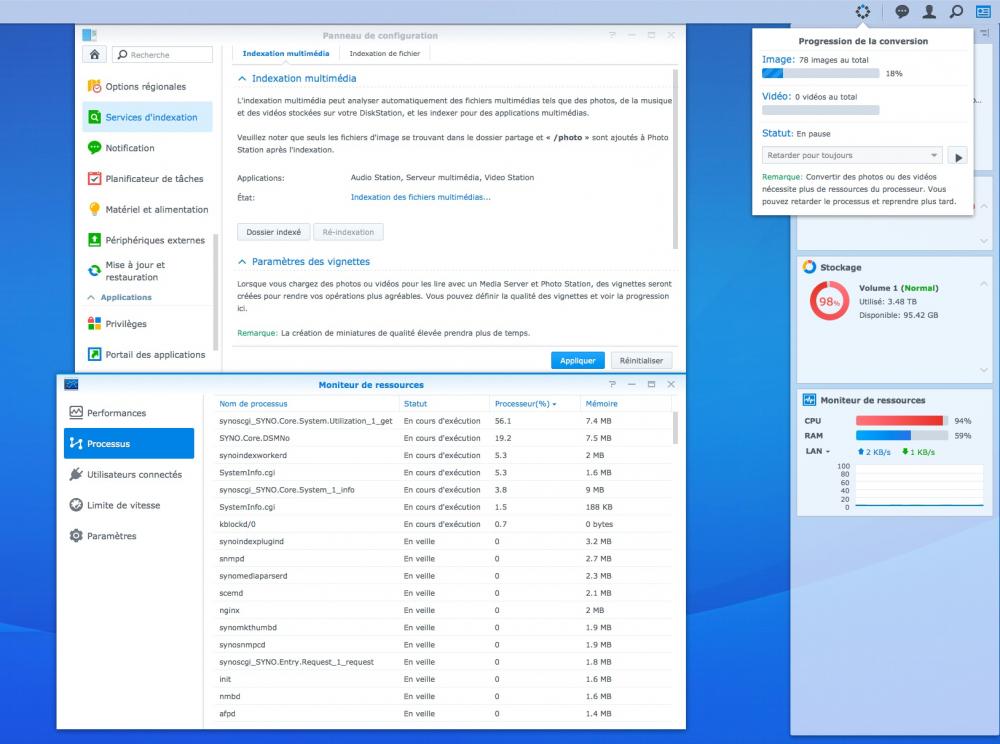Select the synomkthumbd process row
Viewport: 1000px width, 744px height.
(444, 627)
